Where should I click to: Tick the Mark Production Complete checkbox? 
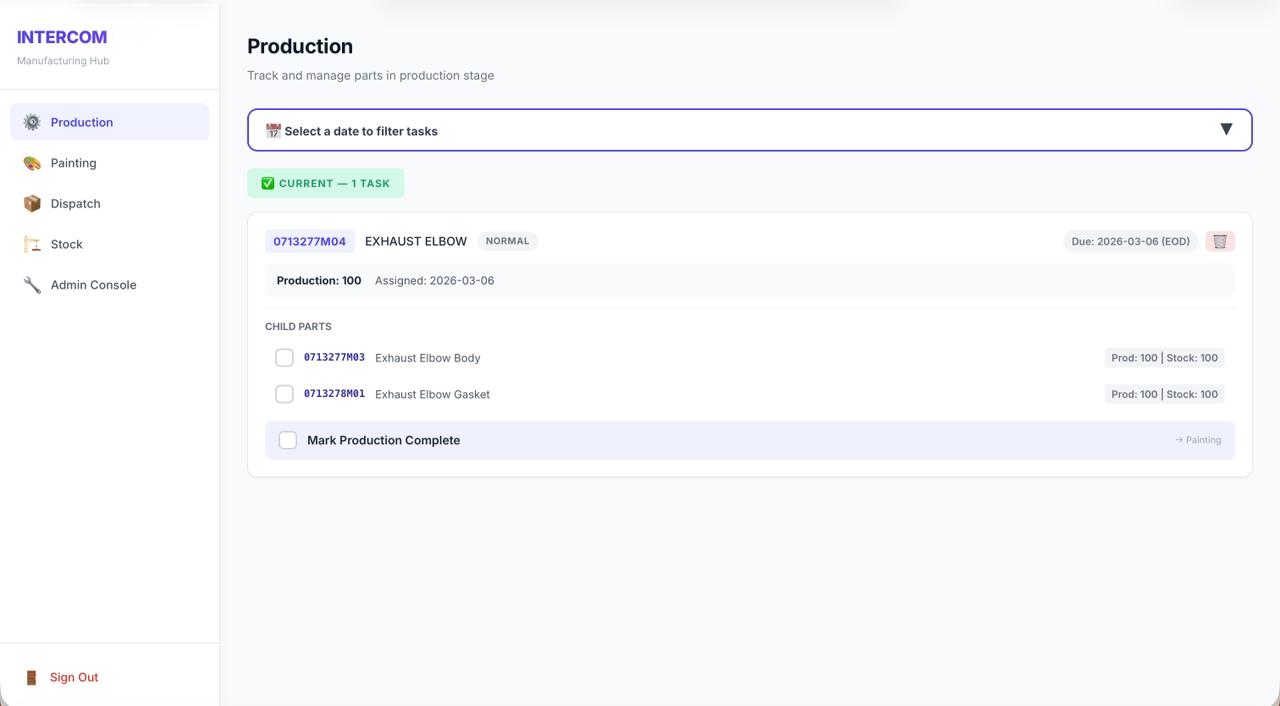pos(288,440)
